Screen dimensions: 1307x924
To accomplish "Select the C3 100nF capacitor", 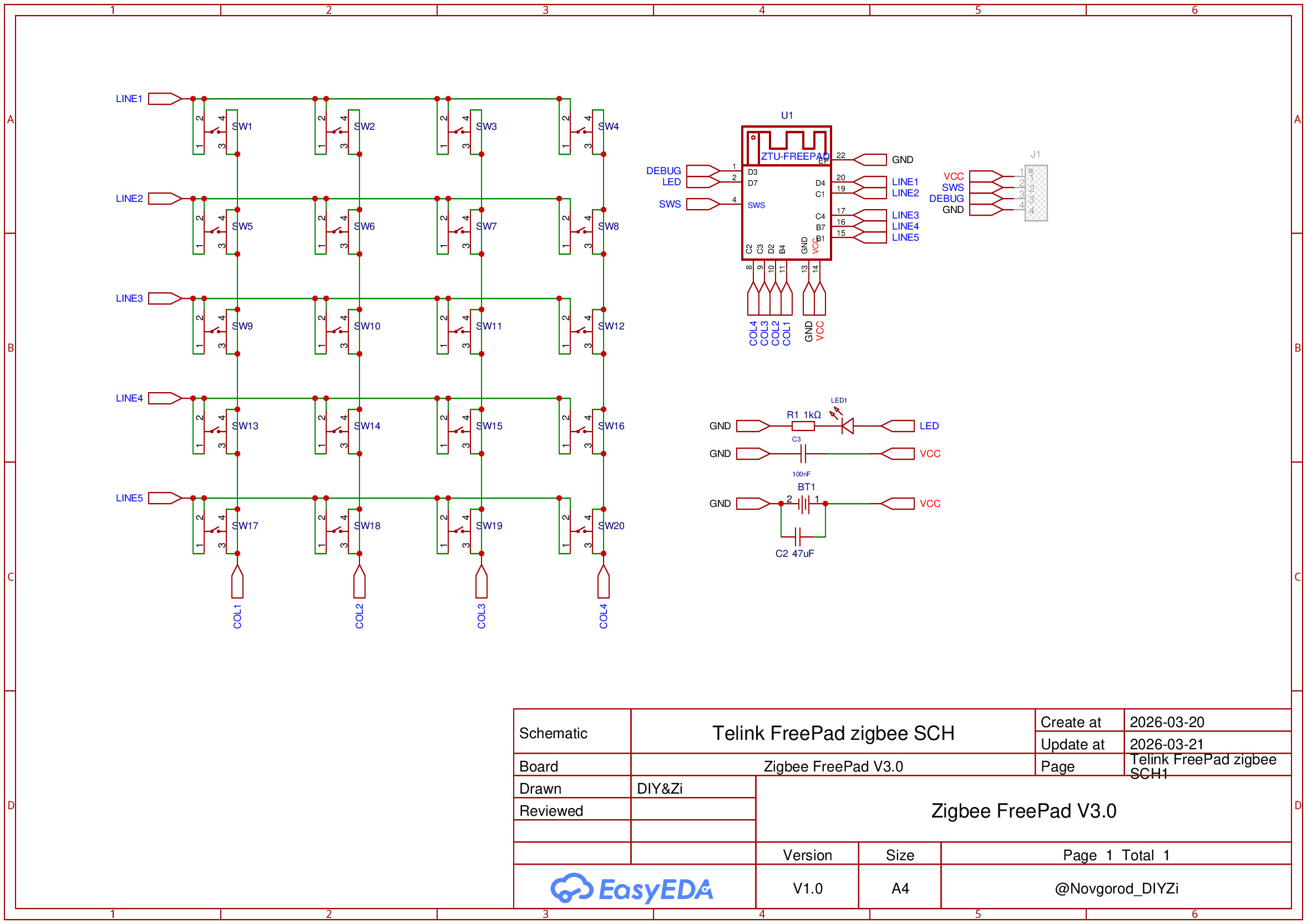I will pyautogui.click(x=803, y=454).
